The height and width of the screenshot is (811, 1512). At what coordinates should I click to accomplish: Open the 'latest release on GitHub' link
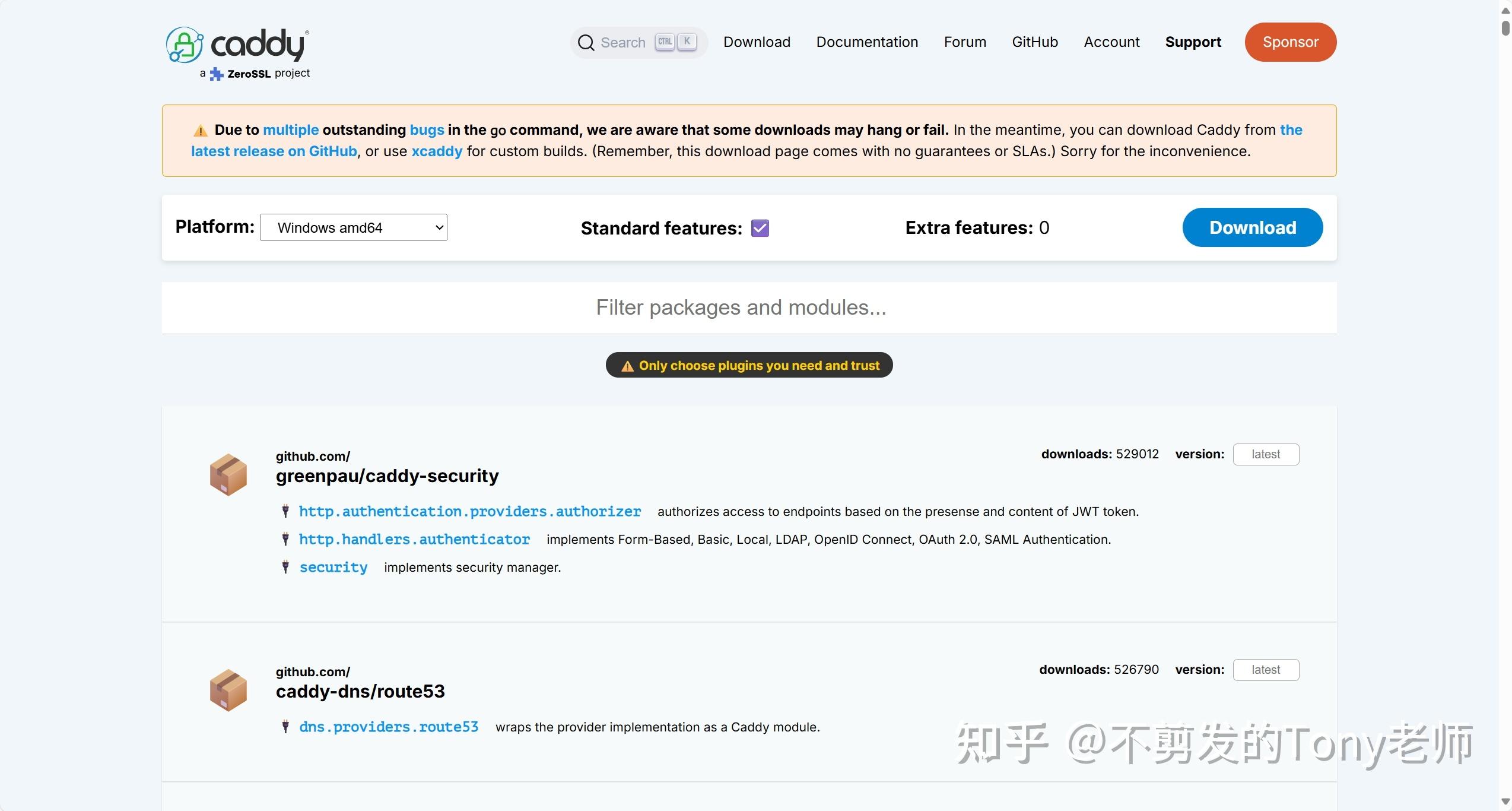pos(274,151)
